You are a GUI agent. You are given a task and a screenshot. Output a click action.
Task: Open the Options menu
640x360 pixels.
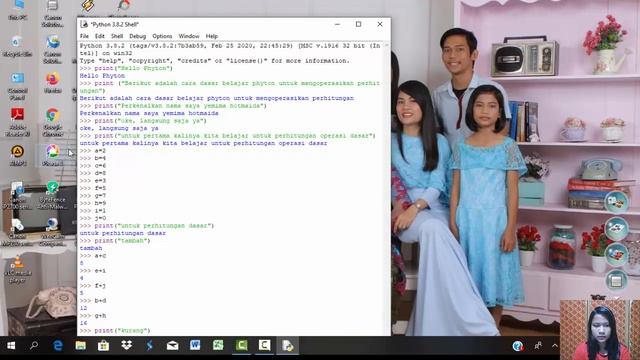click(x=162, y=36)
